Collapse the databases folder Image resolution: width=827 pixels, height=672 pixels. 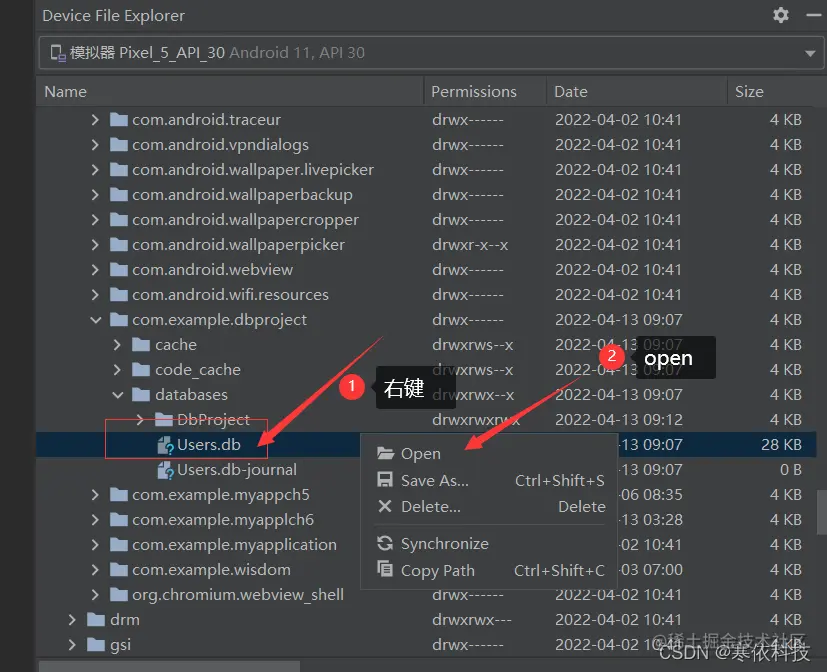point(118,395)
